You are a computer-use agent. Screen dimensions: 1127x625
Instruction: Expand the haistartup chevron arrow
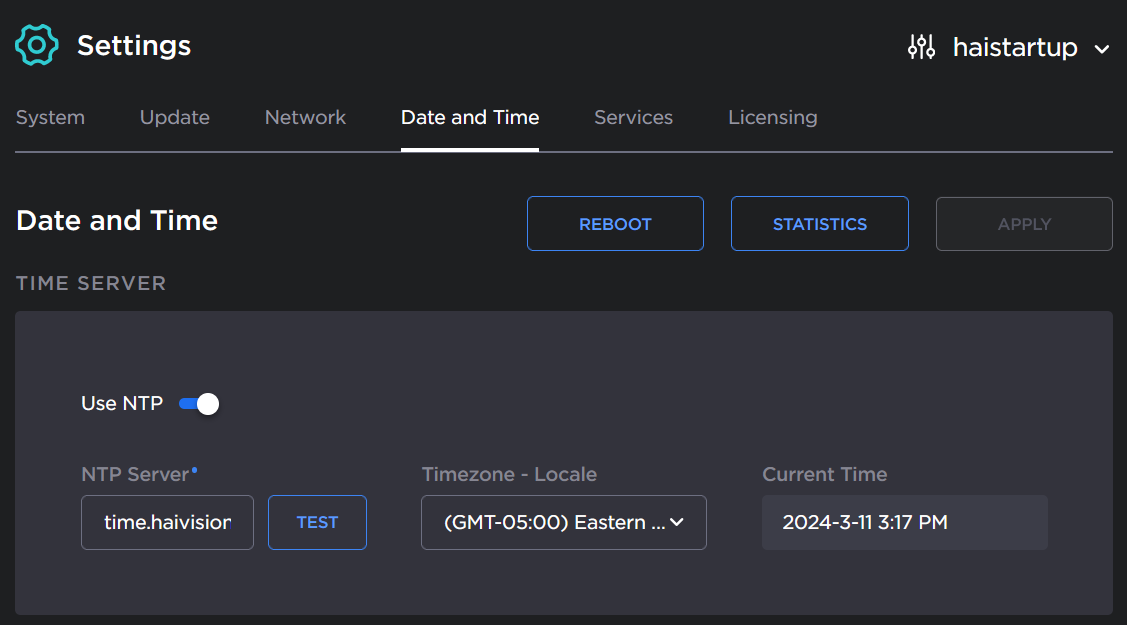coord(1102,49)
